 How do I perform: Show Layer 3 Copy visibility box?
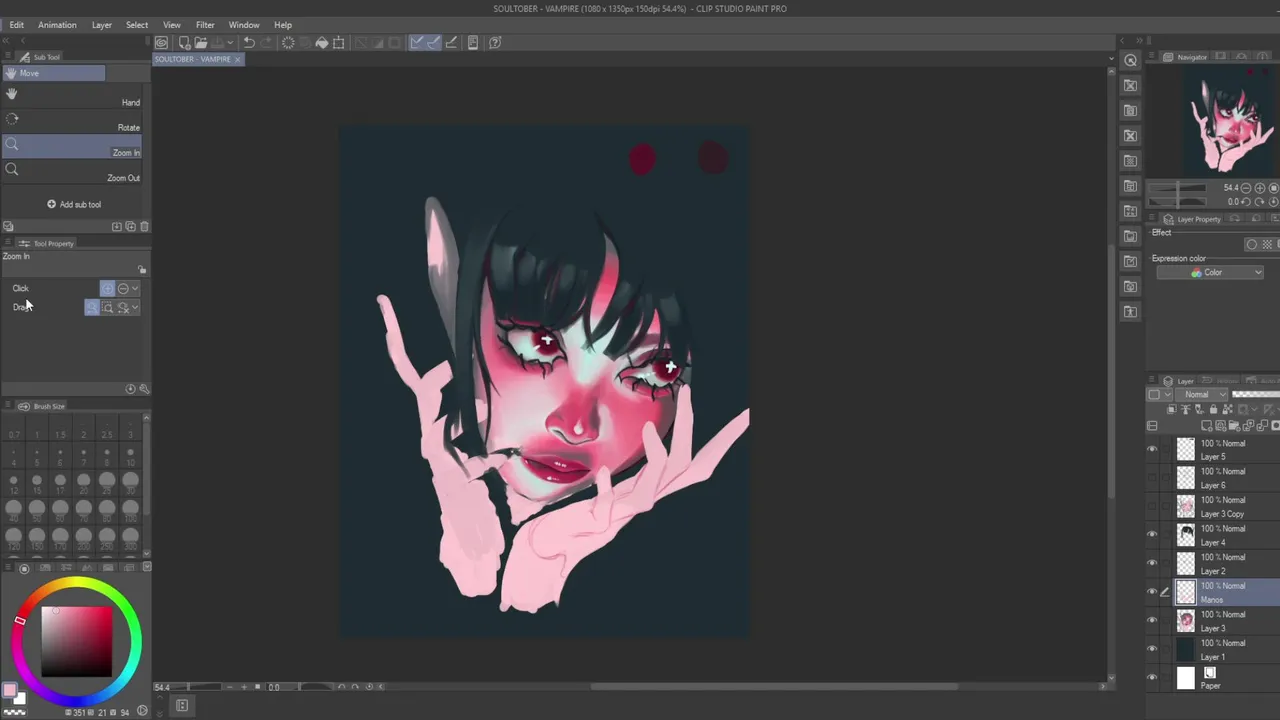[x=1152, y=506]
